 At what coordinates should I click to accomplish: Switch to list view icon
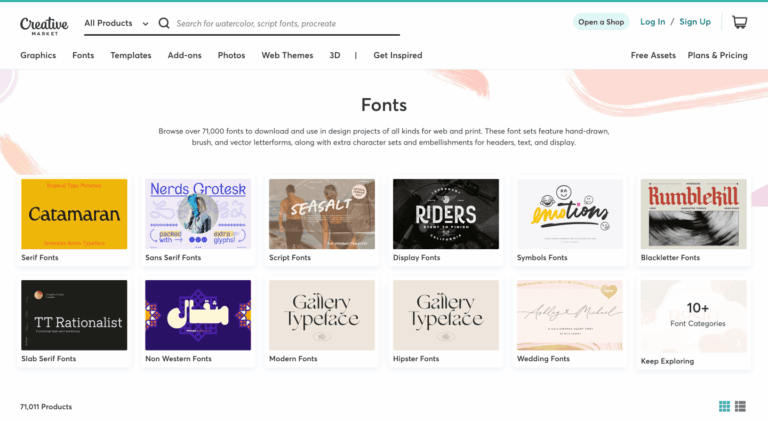tap(741, 406)
